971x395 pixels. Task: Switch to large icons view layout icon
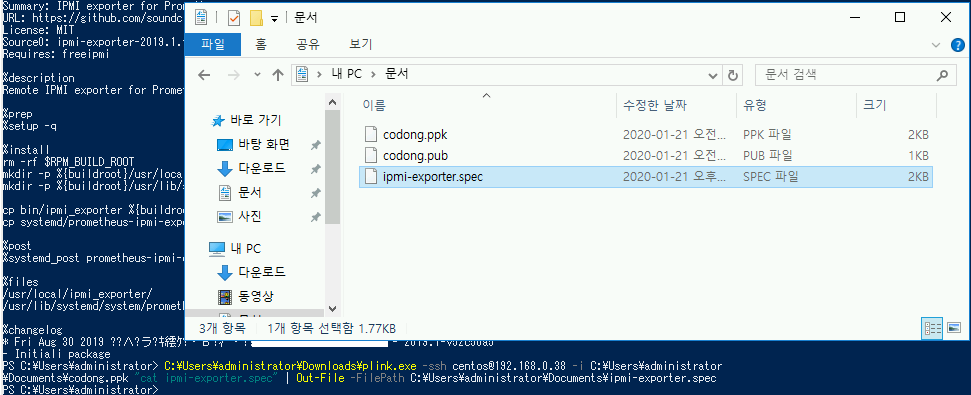coord(954,328)
